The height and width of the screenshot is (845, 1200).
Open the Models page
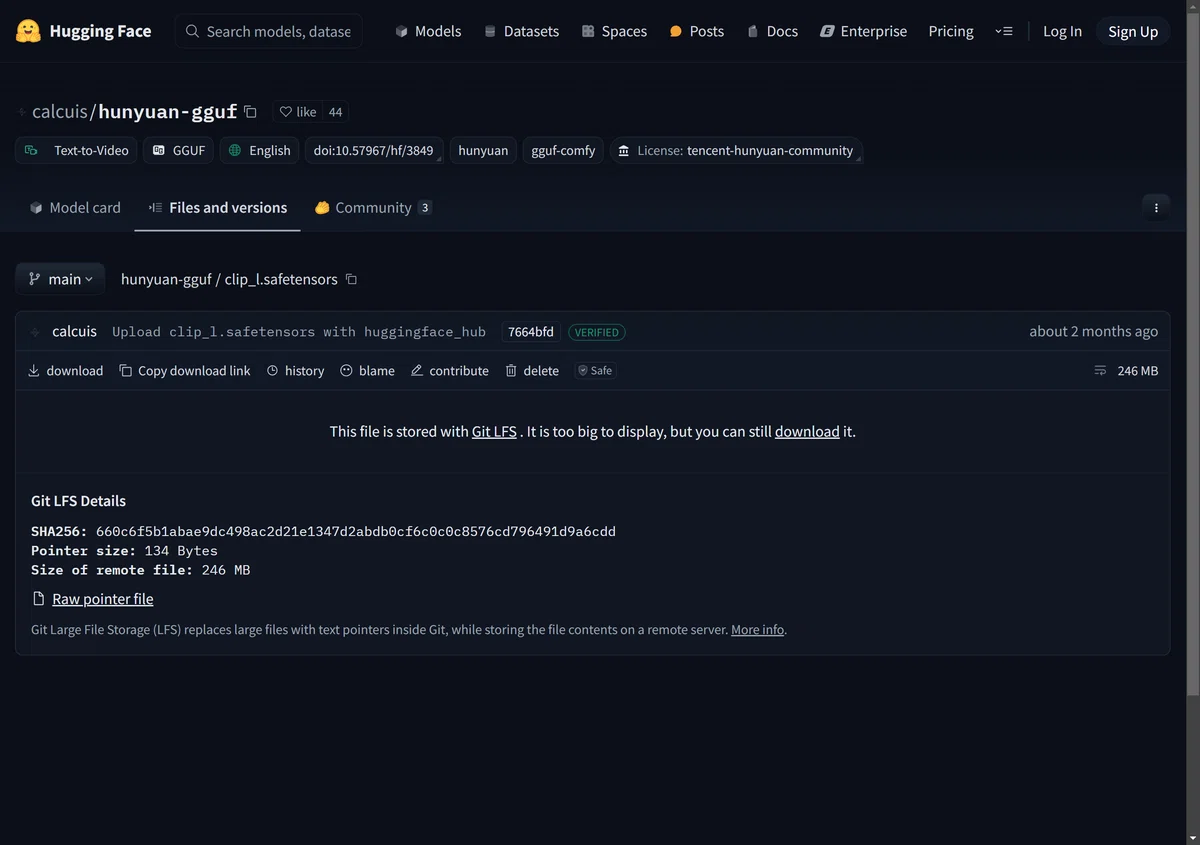(x=428, y=31)
